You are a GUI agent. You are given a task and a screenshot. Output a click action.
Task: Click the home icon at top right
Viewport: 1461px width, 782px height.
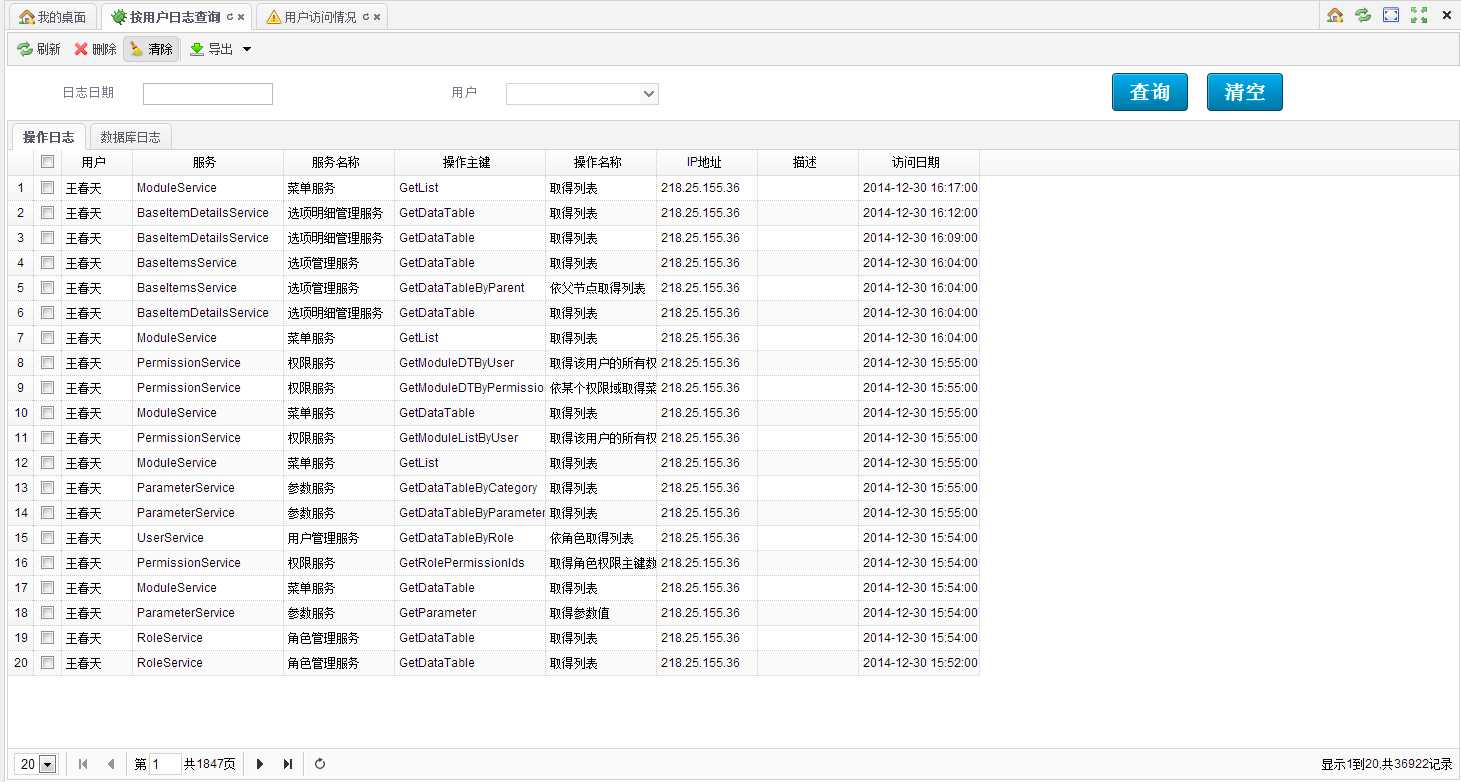point(1334,15)
